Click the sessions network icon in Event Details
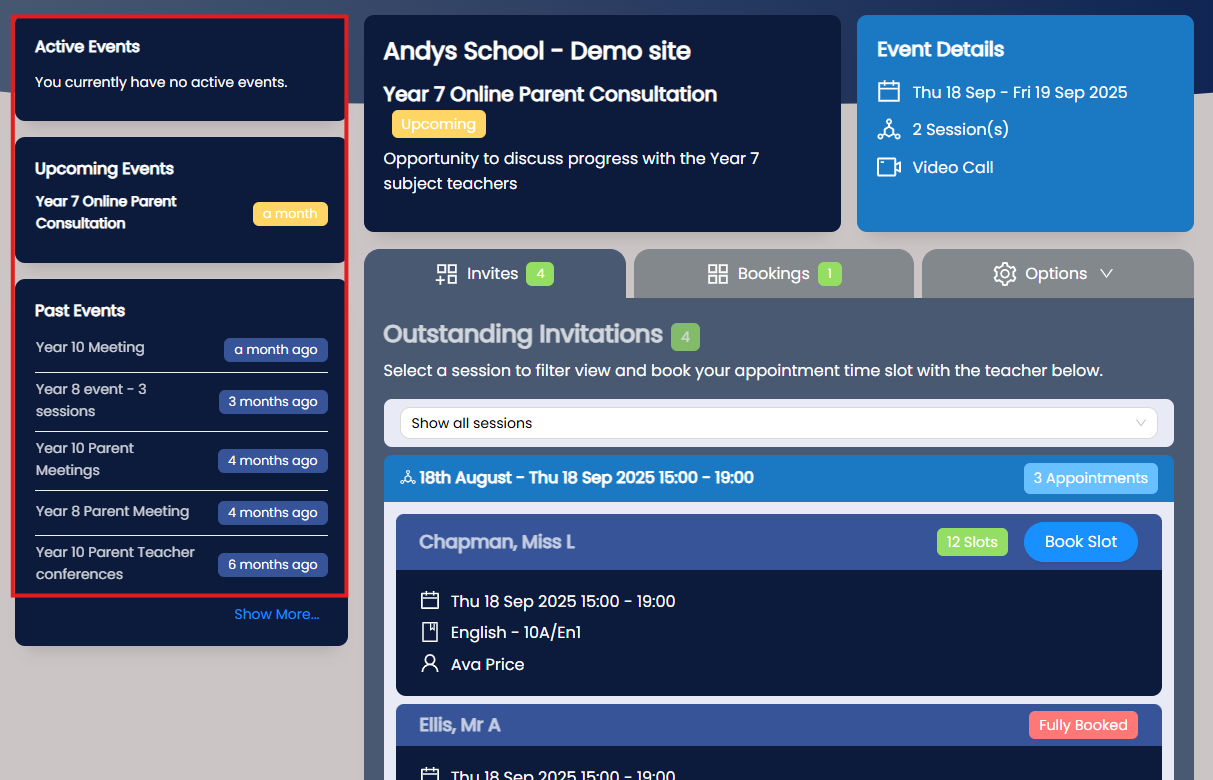 pyautogui.click(x=889, y=129)
